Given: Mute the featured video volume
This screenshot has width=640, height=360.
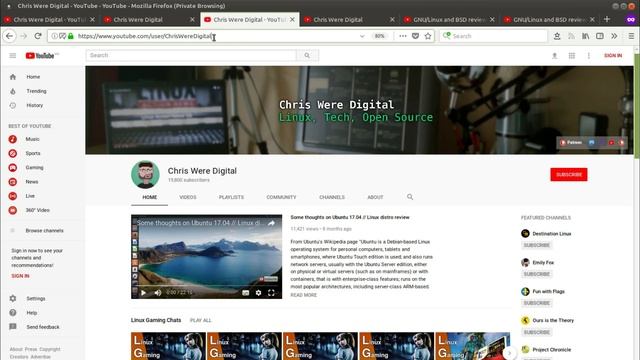Looking at the screenshot, I should (158, 293).
